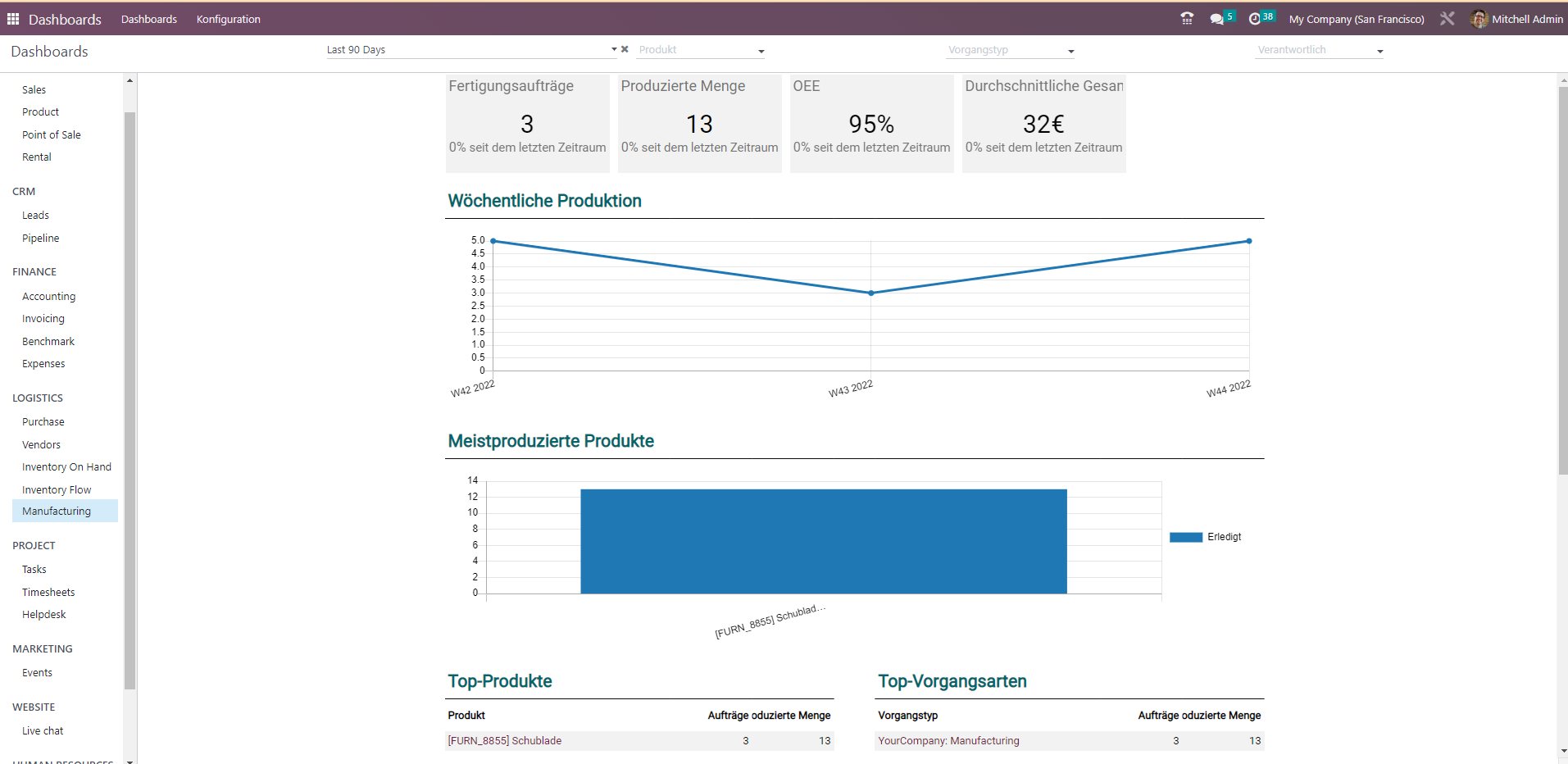The image size is (1568, 764).
Task: Open the activities clock icon
Action: pyautogui.click(x=1254, y=19)
